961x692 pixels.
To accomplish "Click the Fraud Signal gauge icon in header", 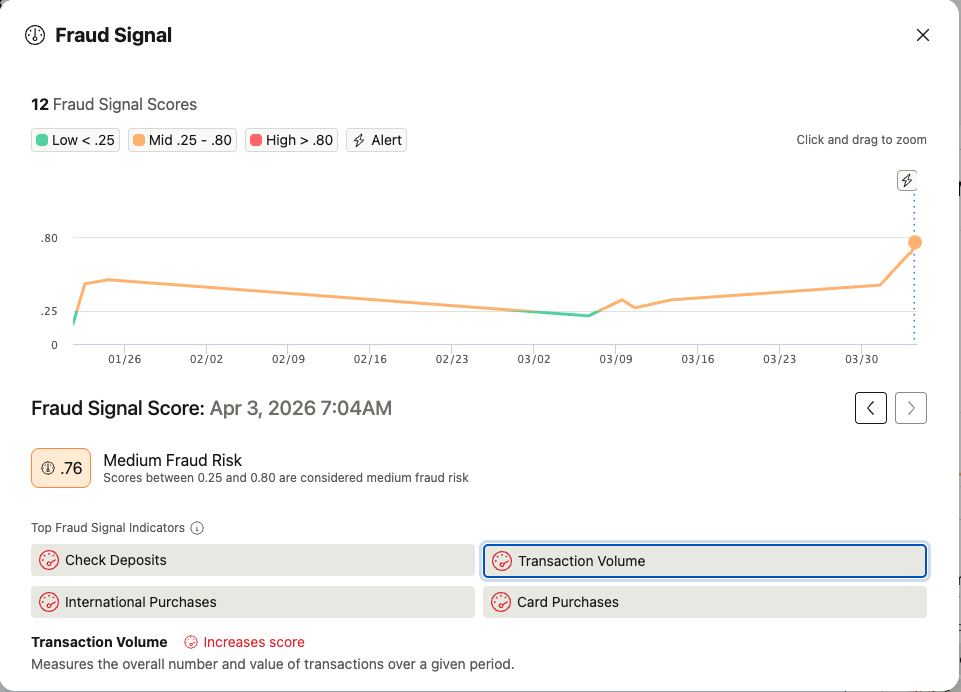I will [x=35, y=35].
